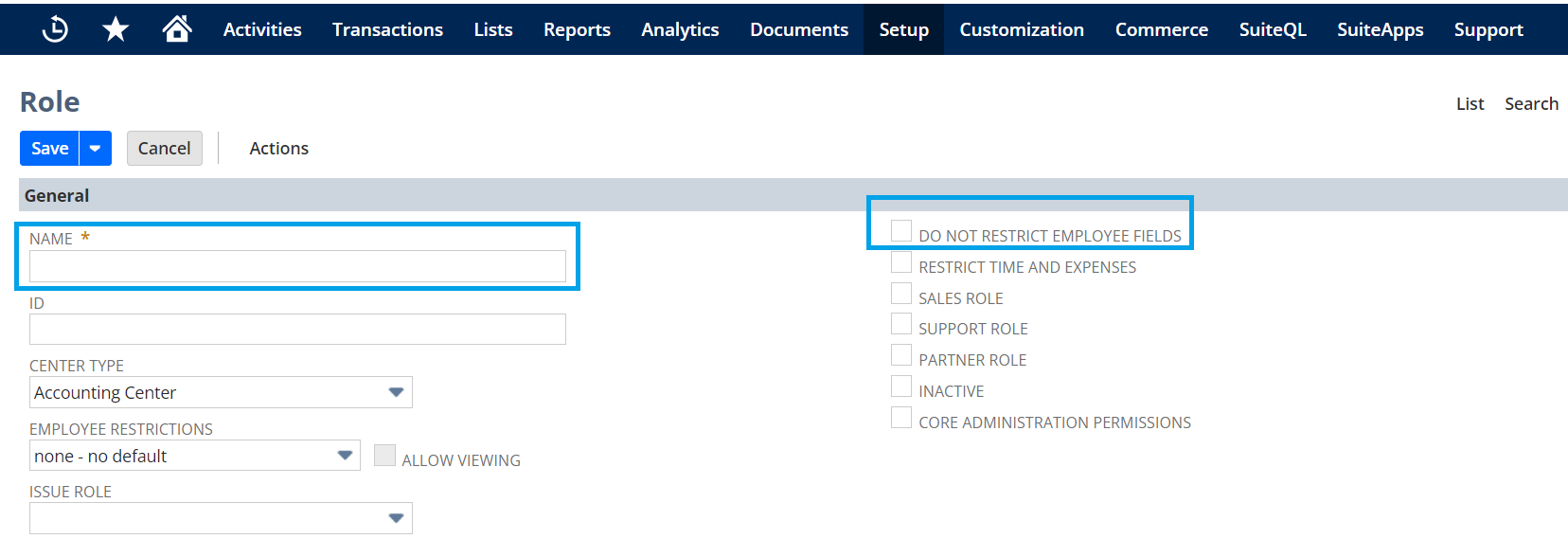Screen dimensions: 1568x539
Task: Enable the Partner Role checkbox
Action: click(901, 355)
